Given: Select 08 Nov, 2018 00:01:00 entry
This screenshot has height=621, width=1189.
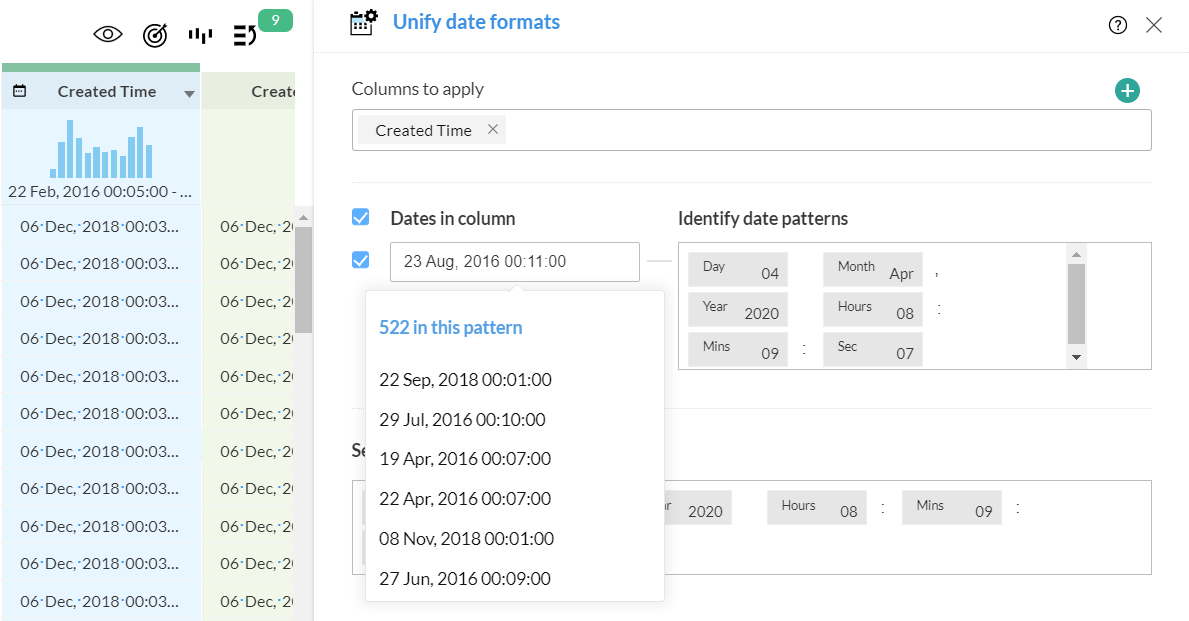Looking at the screenshot, I should click(x=466, y=538).
